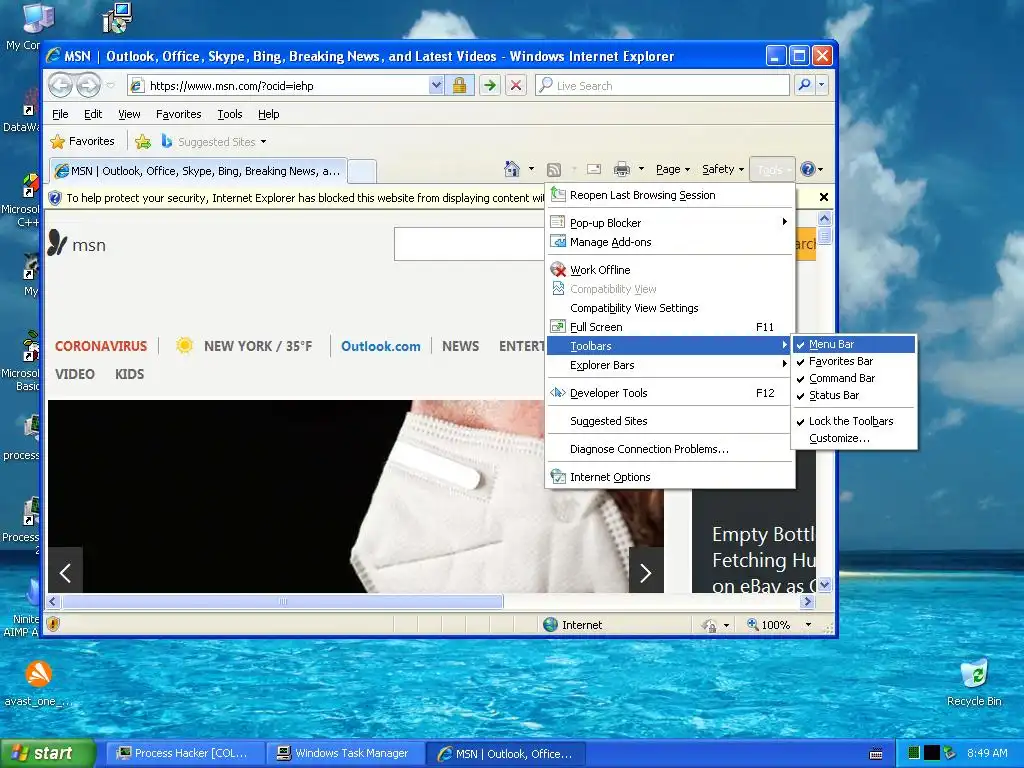Open the search provider dropdown arrow
1024x768 pixels.
point(822,85)
